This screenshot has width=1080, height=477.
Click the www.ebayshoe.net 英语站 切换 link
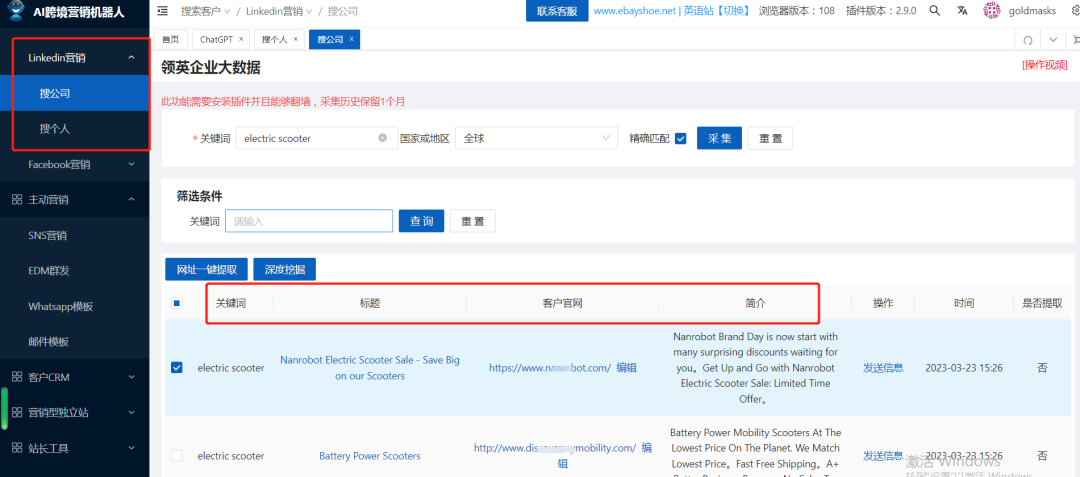tap(672, 10)
